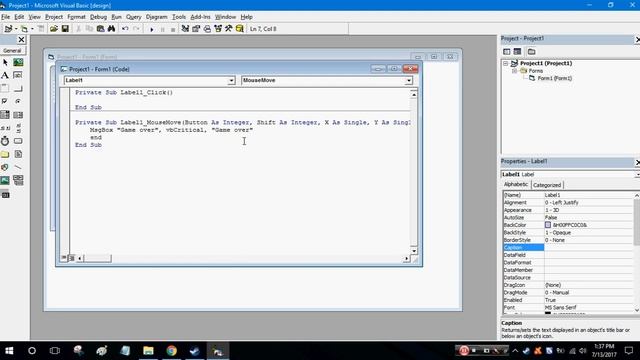This screenshot has height=360, width=640.
Task: Open the Add-Ins menu
Action: [200, 17]
